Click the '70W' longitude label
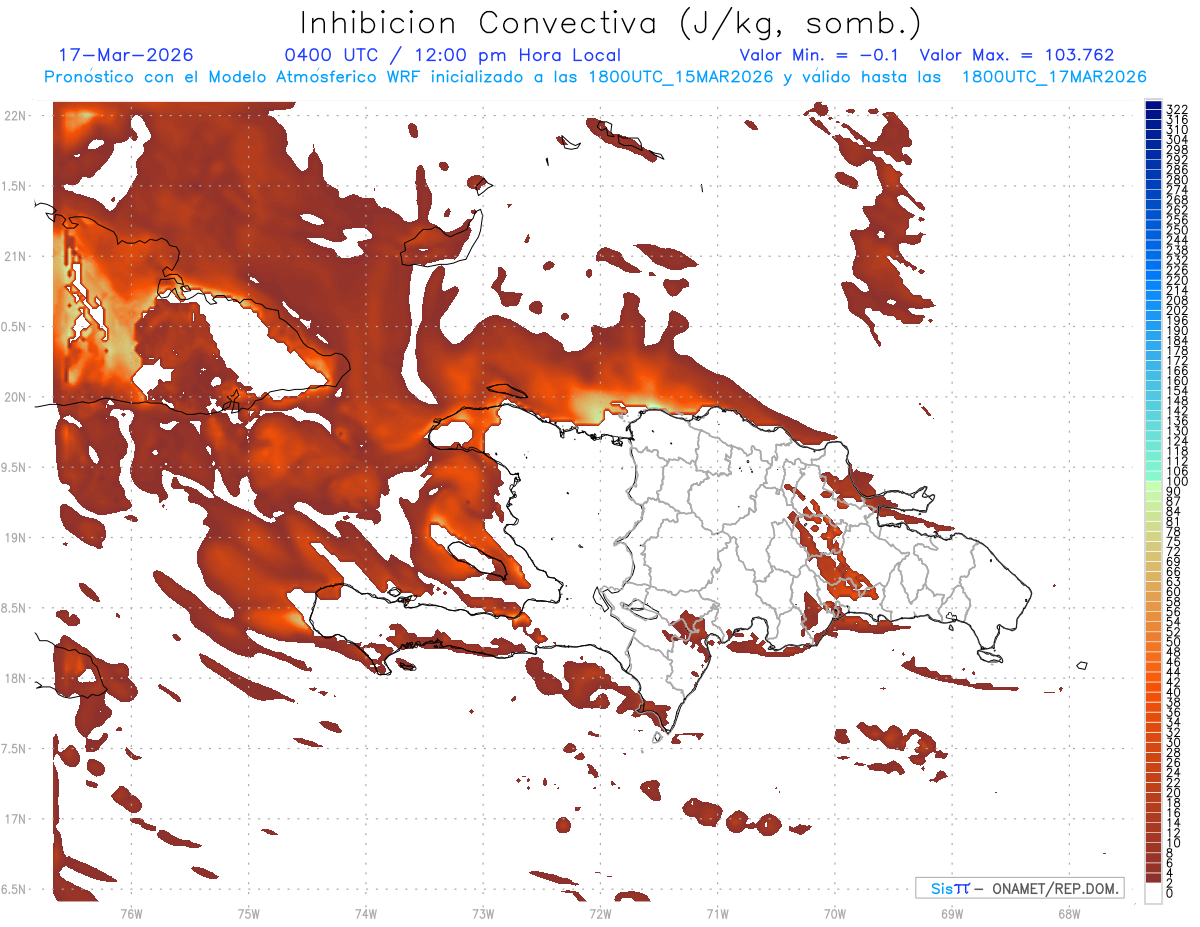The image size is (1200, 927). [x=834, y=913]
